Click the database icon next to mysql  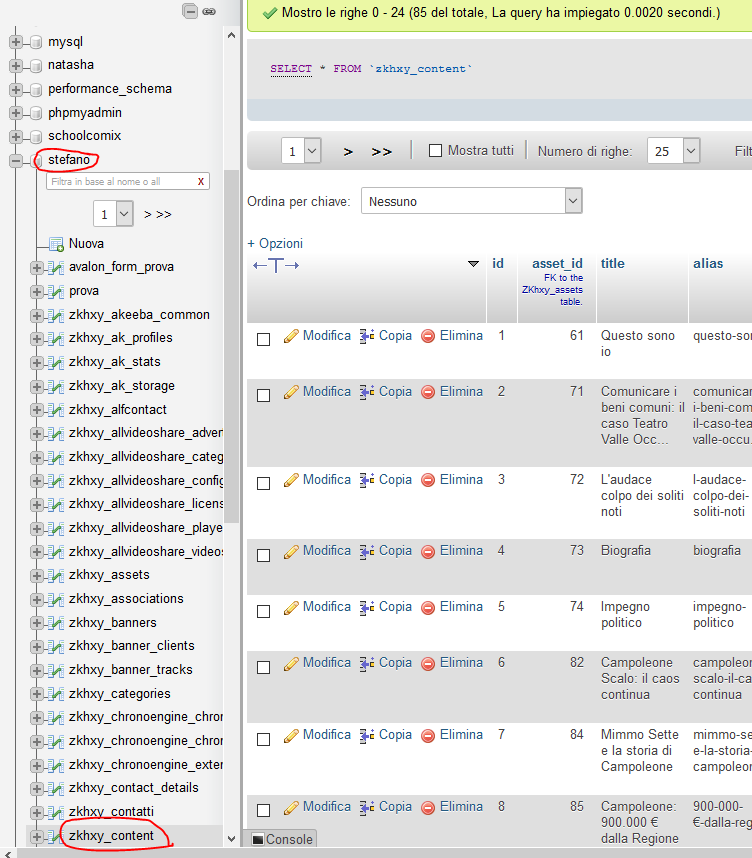[x=36, y=42]
